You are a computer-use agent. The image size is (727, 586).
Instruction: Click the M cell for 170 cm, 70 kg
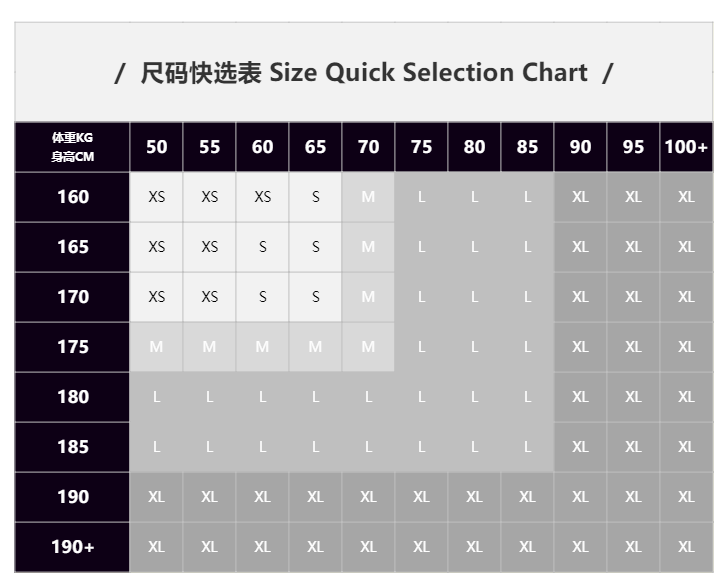[x=368, y=297]
